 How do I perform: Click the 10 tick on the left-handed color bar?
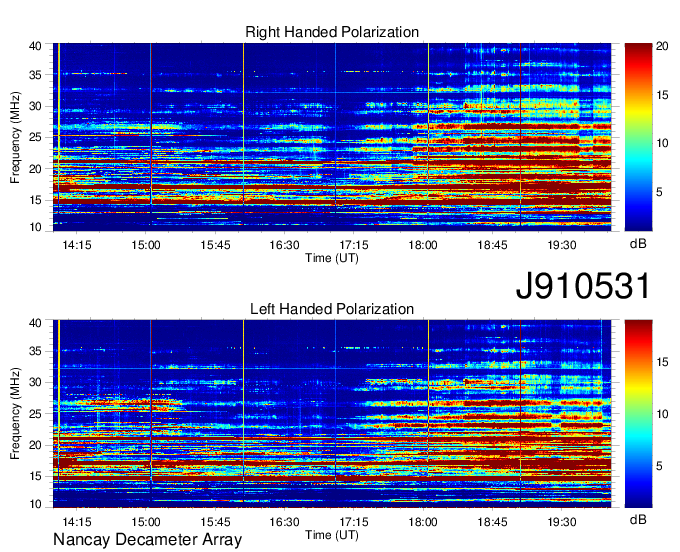(x=662, y=414)
